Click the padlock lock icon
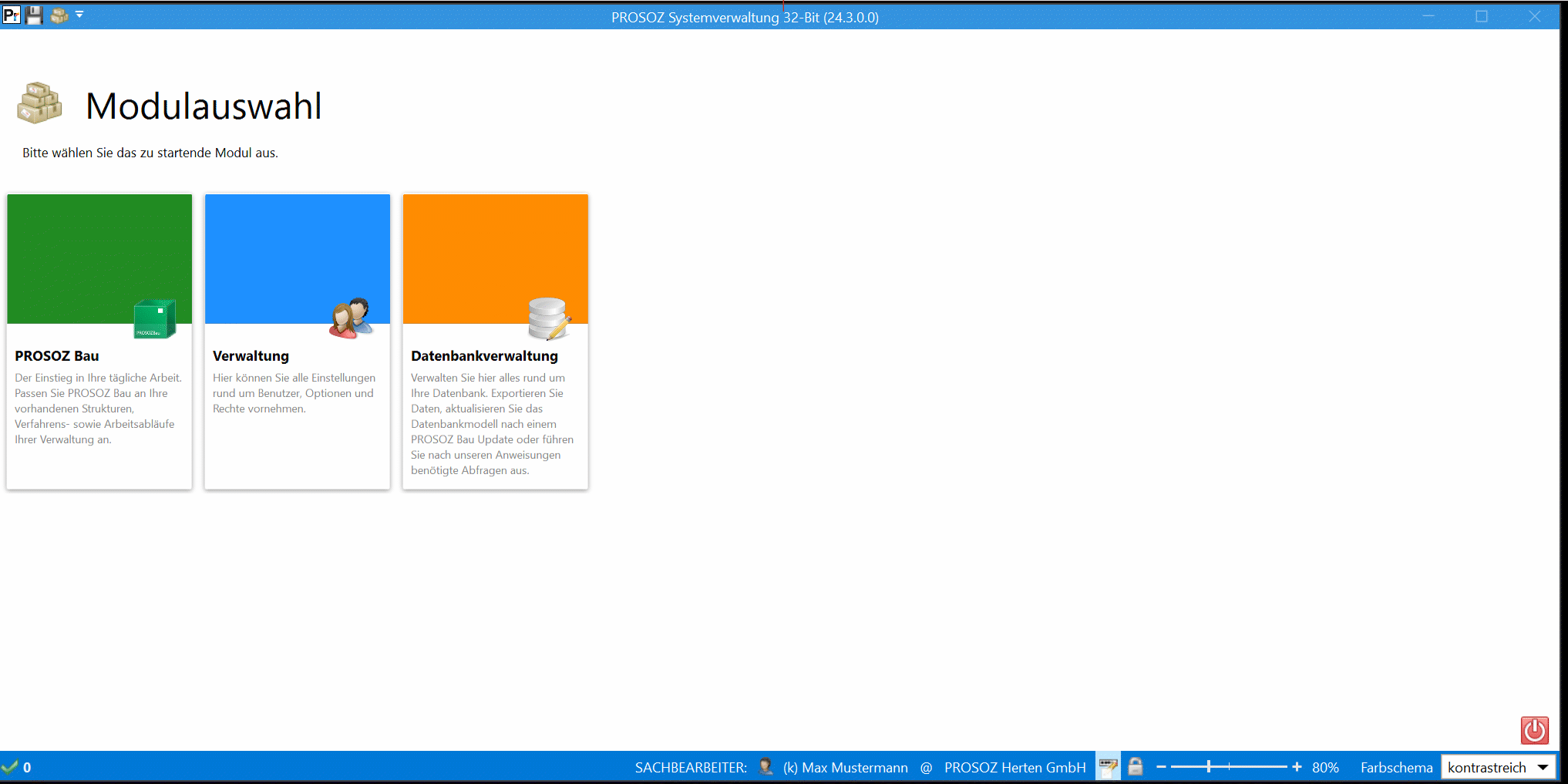Screen dimensions: 1568x784 1136,766
